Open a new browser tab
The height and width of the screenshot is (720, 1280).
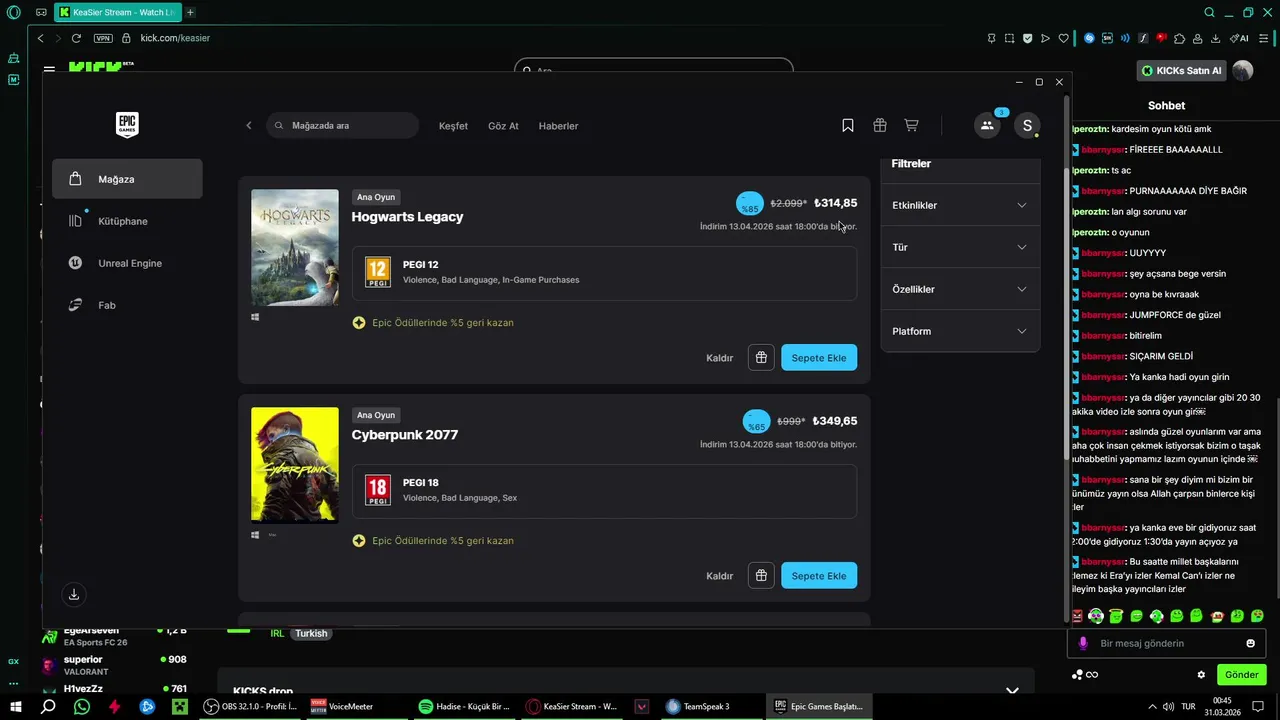click(x=190, y=12)
